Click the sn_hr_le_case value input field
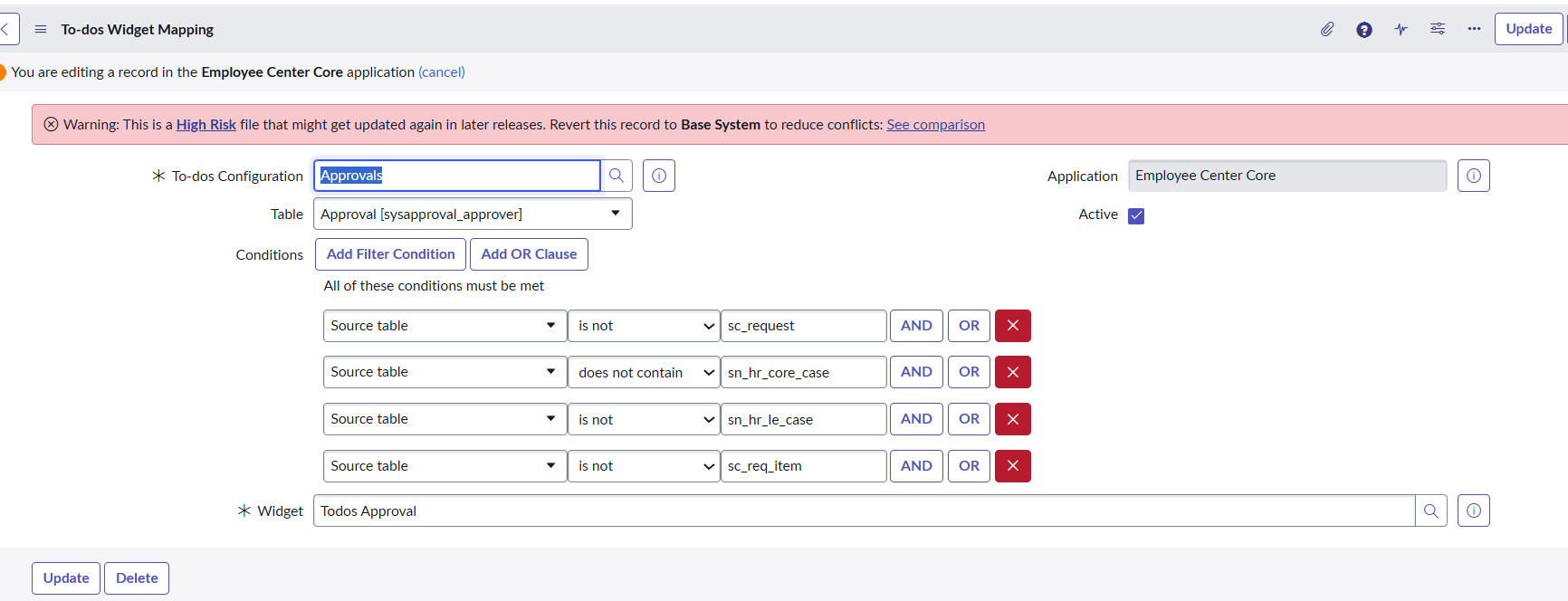Screen dimensions: 1568x601 click(802, 419)
